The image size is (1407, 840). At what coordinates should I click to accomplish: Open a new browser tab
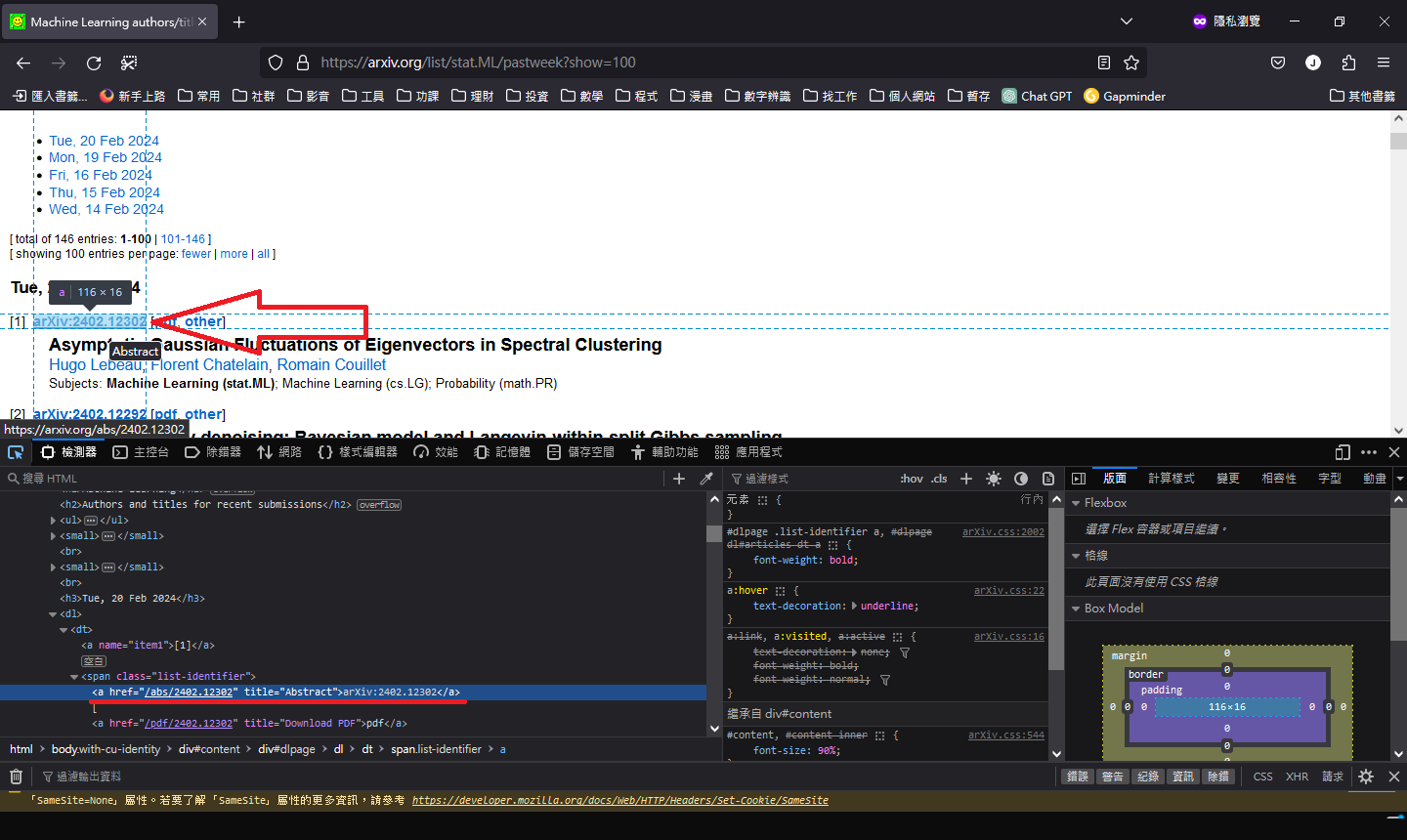tap(239, 21)
